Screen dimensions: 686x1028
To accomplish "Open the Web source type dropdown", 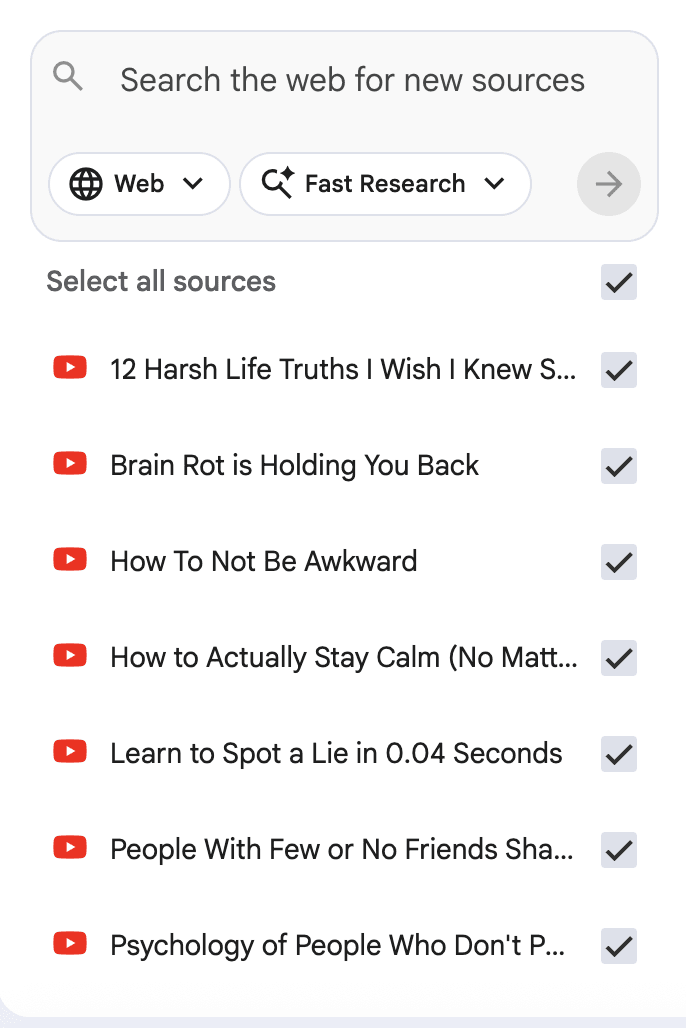I will (x=139, y=184).
